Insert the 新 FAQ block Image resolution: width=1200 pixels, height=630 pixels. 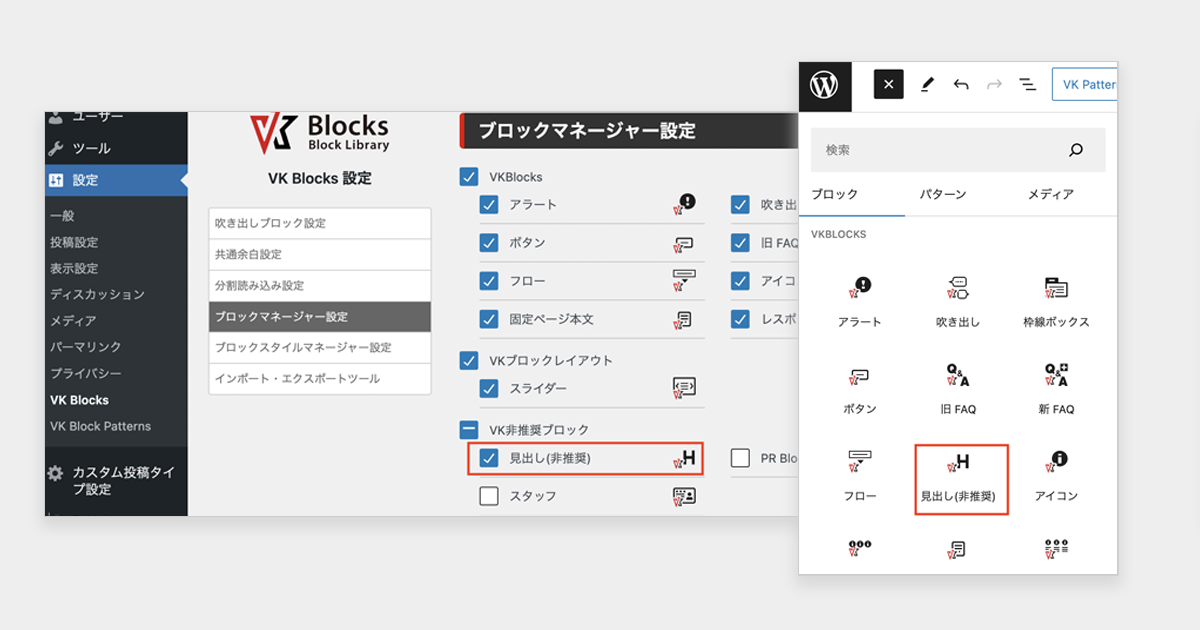pyautogui.click(x=1056, y=388)
